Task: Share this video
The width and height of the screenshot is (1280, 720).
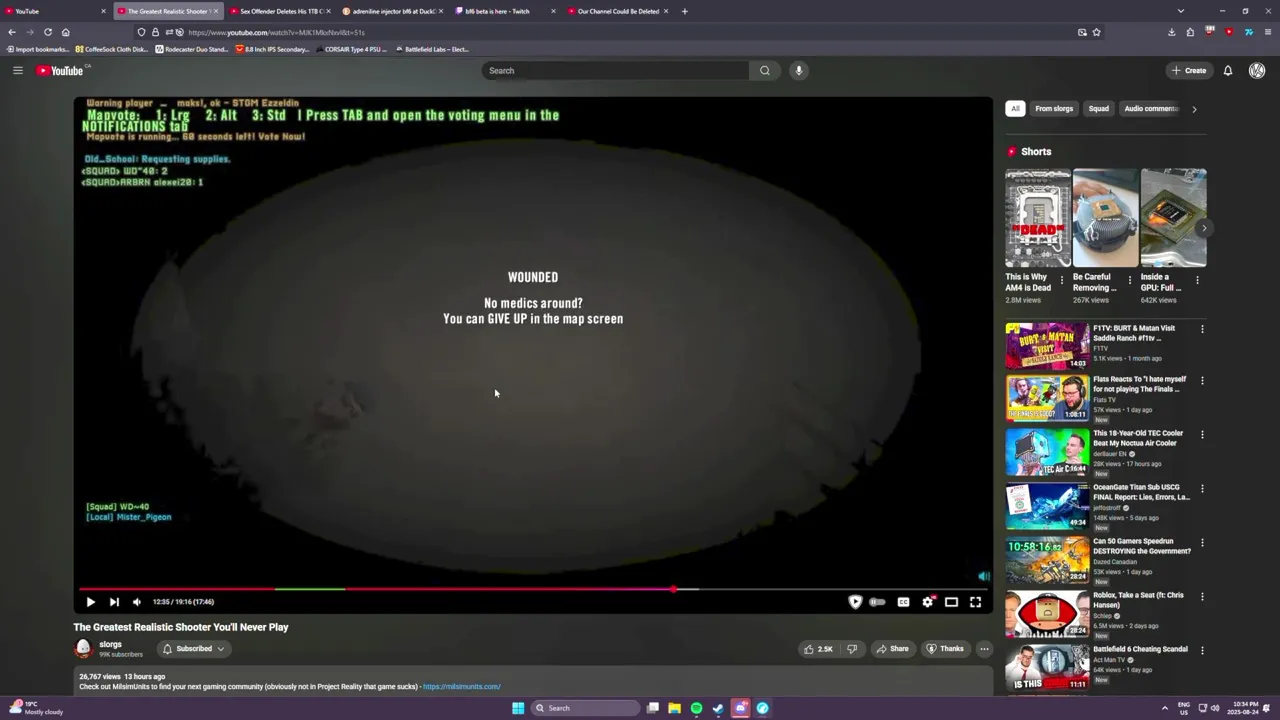Action: pos(893,649)
